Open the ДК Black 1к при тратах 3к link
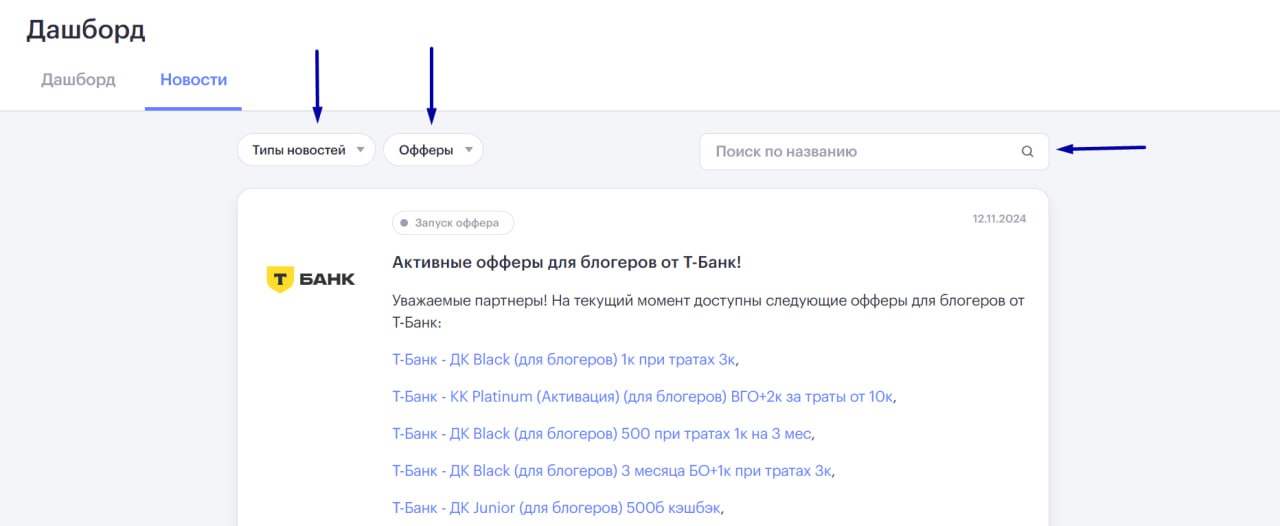The height and width of the screenshot is (526, 1280). (564, 359)
